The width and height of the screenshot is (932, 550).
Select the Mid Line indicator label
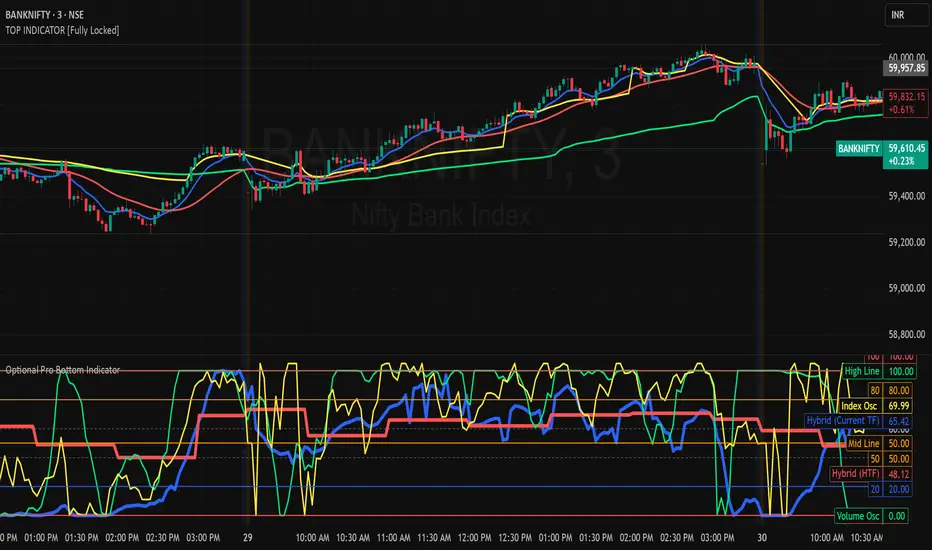pos(863,444)
